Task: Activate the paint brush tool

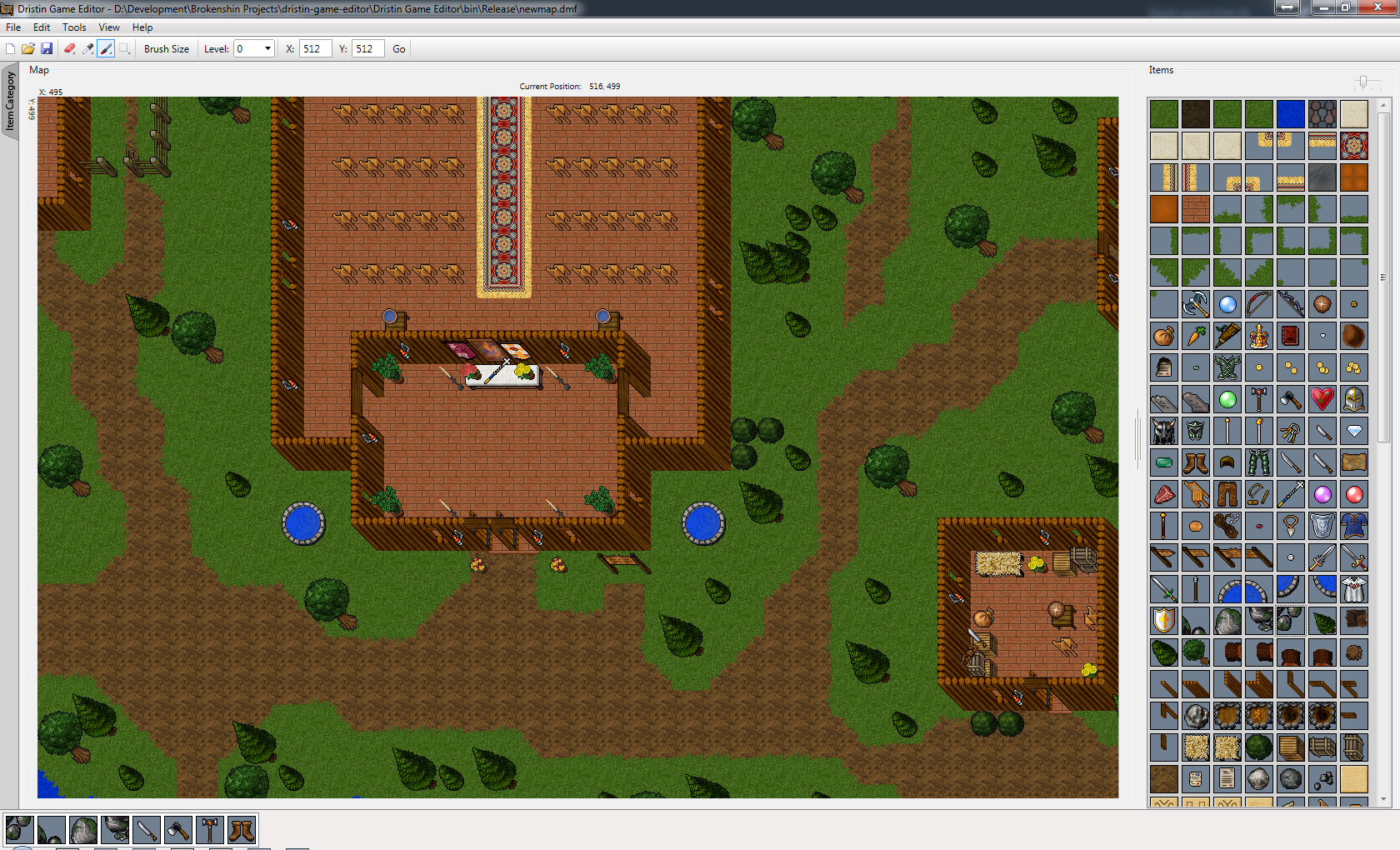Action: coord(106,49)
